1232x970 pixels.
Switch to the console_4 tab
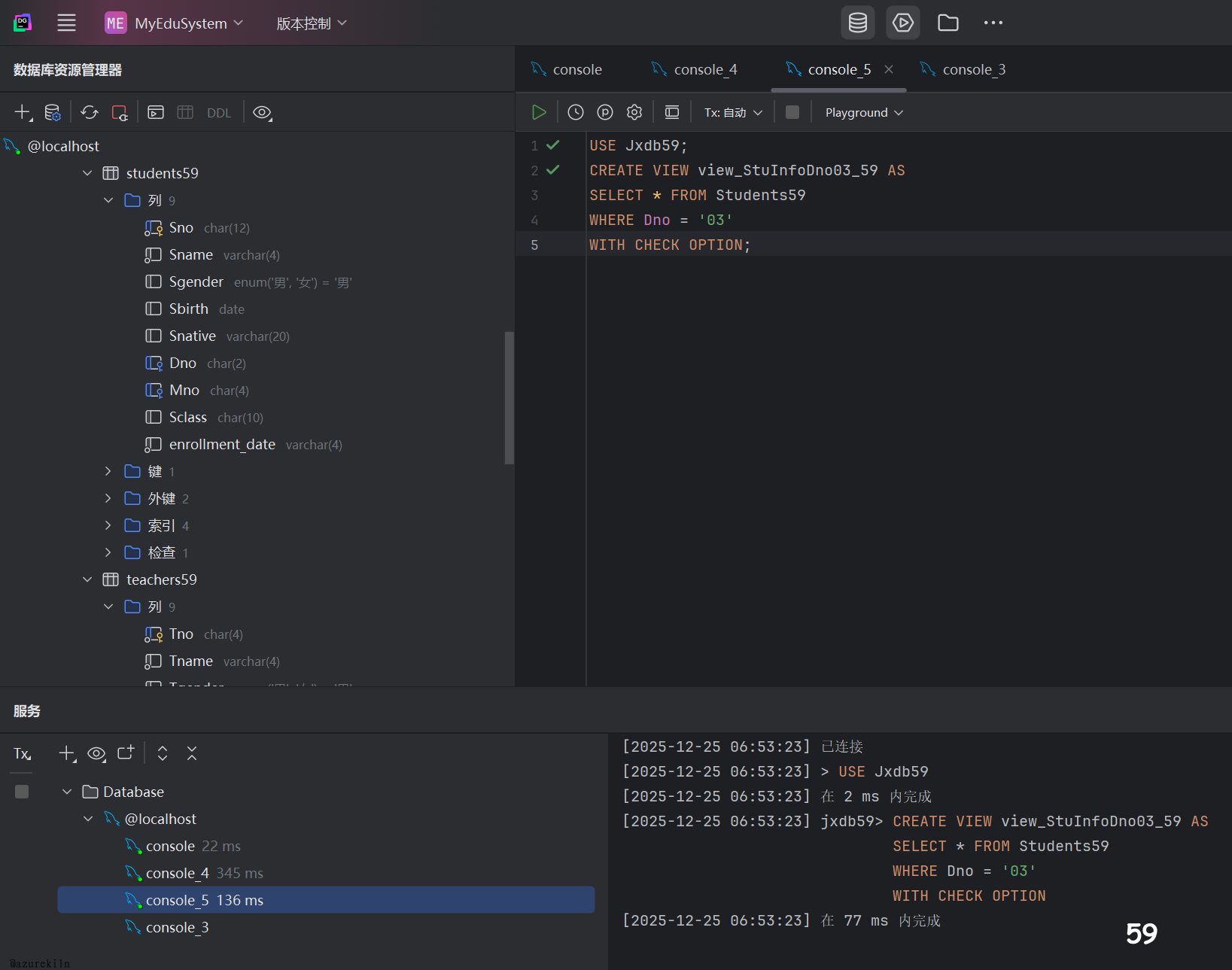pos(704,69)
